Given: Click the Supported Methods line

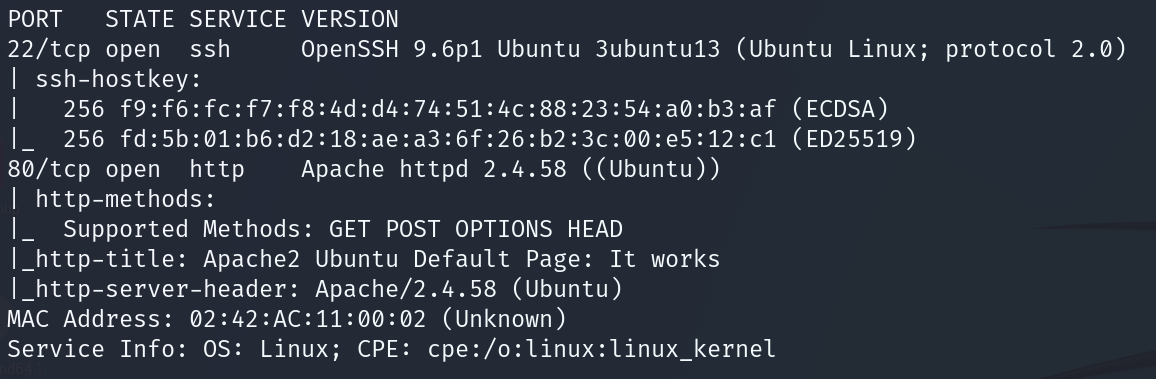Looking at the screenshot, I should (343, 229).
